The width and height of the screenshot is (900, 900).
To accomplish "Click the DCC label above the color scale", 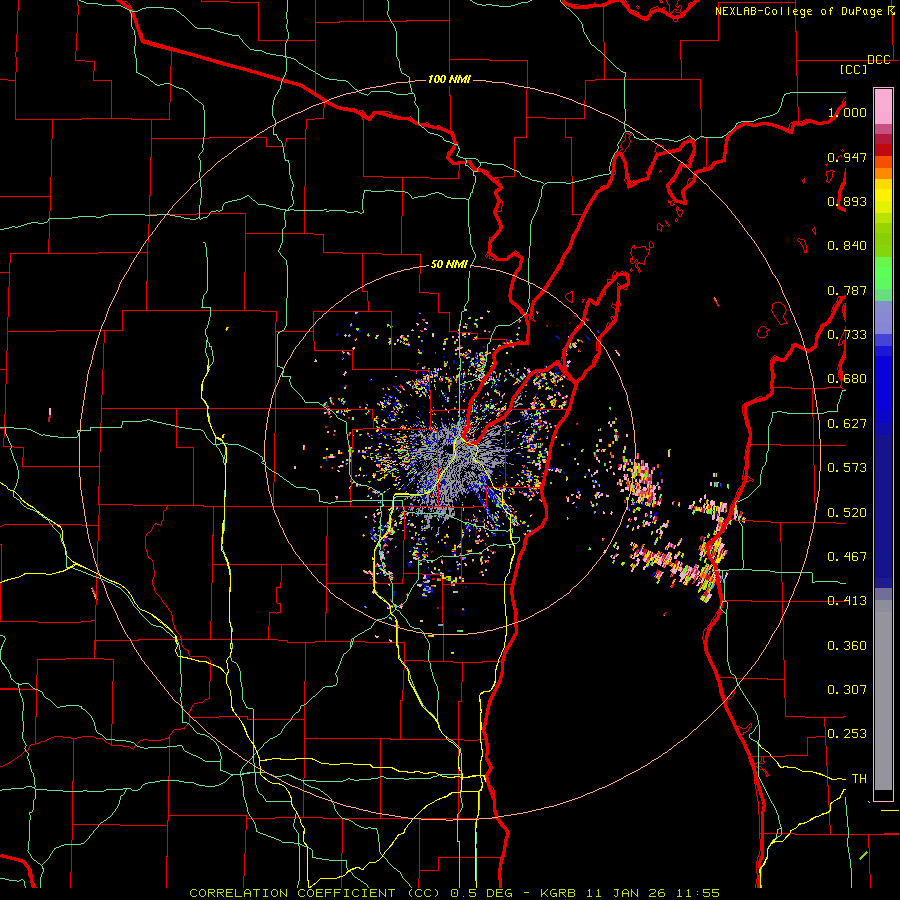I will [878, 60].
